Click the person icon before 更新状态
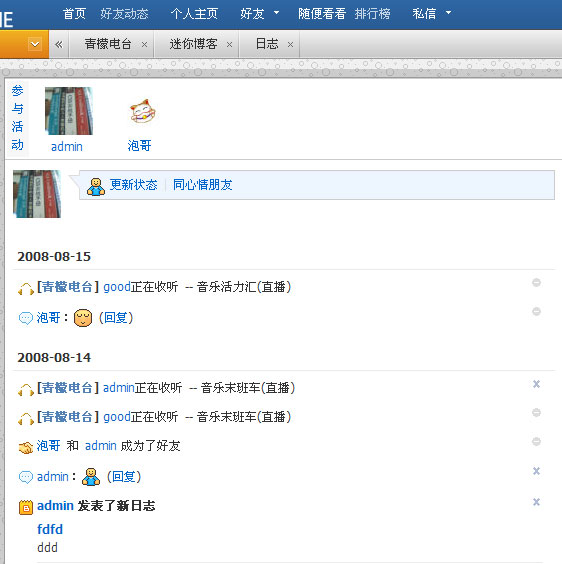The image size is (562, 564). (96, 187)
